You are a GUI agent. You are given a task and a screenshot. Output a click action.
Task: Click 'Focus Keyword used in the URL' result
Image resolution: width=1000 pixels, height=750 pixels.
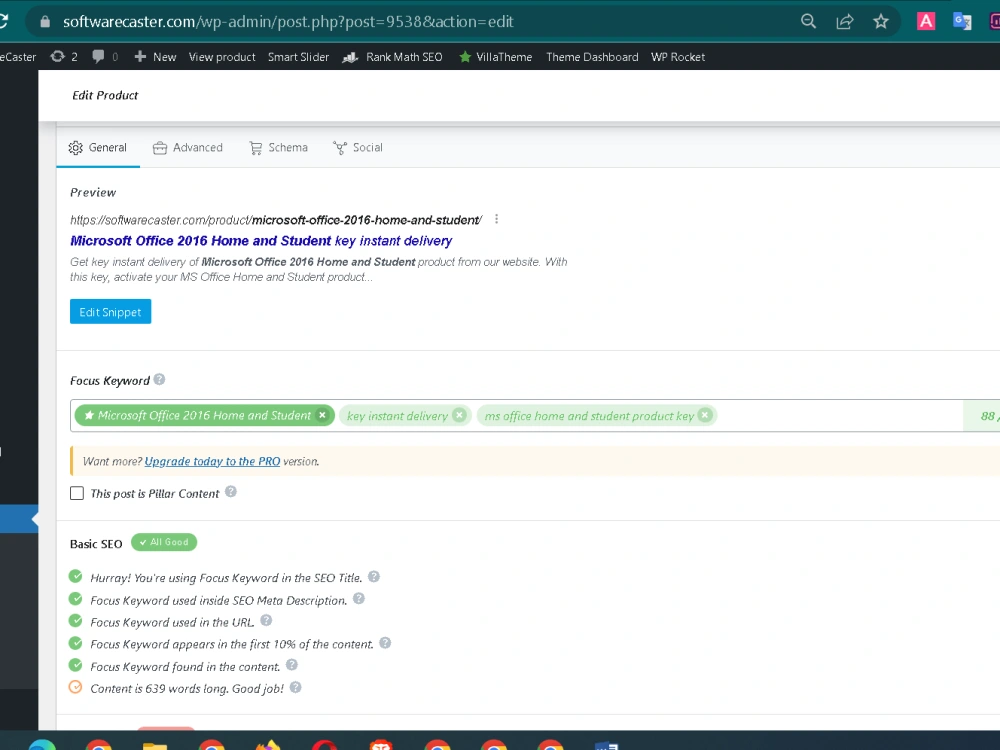pos(172,622)
